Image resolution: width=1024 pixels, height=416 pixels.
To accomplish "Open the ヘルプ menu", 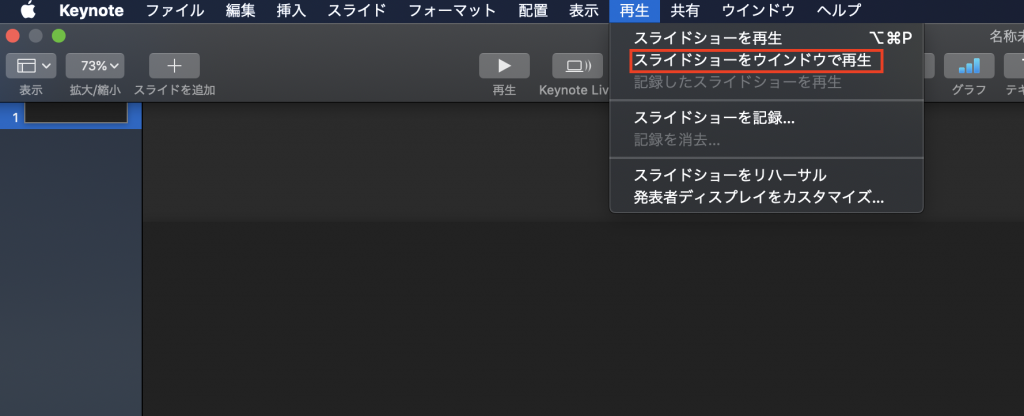I will pyautogui.click(x=839, y=10).
